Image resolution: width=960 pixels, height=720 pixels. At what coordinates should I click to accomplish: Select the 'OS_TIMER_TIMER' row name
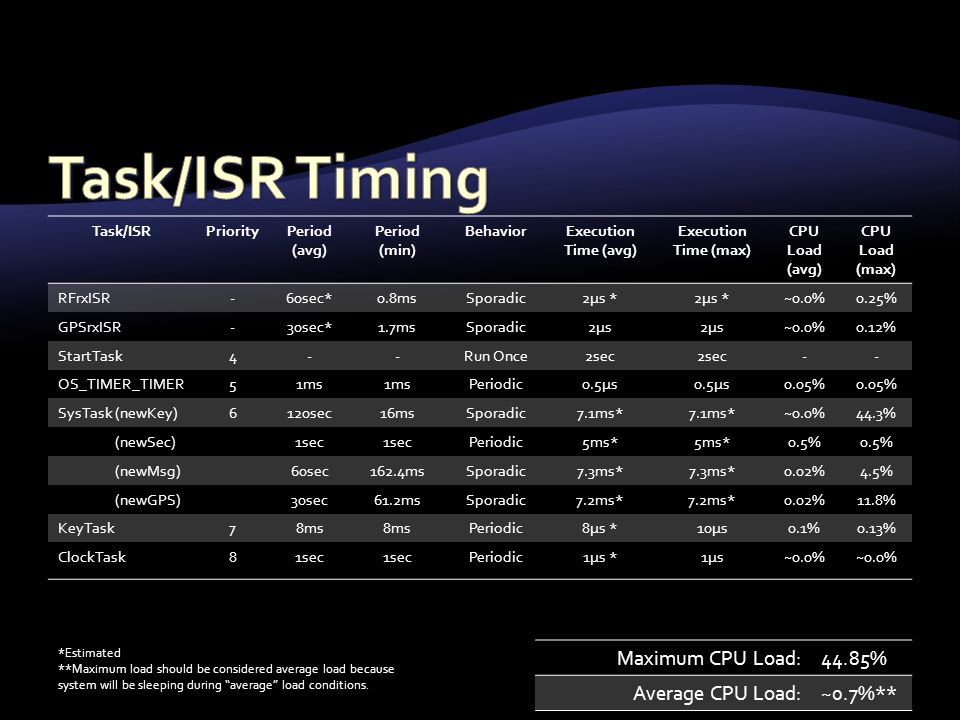coord(121,384)
